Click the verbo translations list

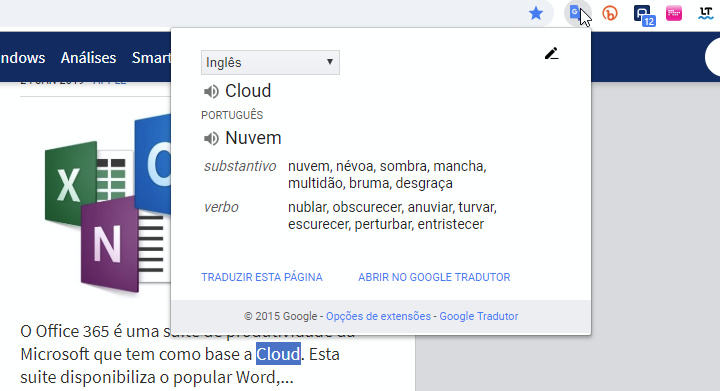(x=392, y=216)
